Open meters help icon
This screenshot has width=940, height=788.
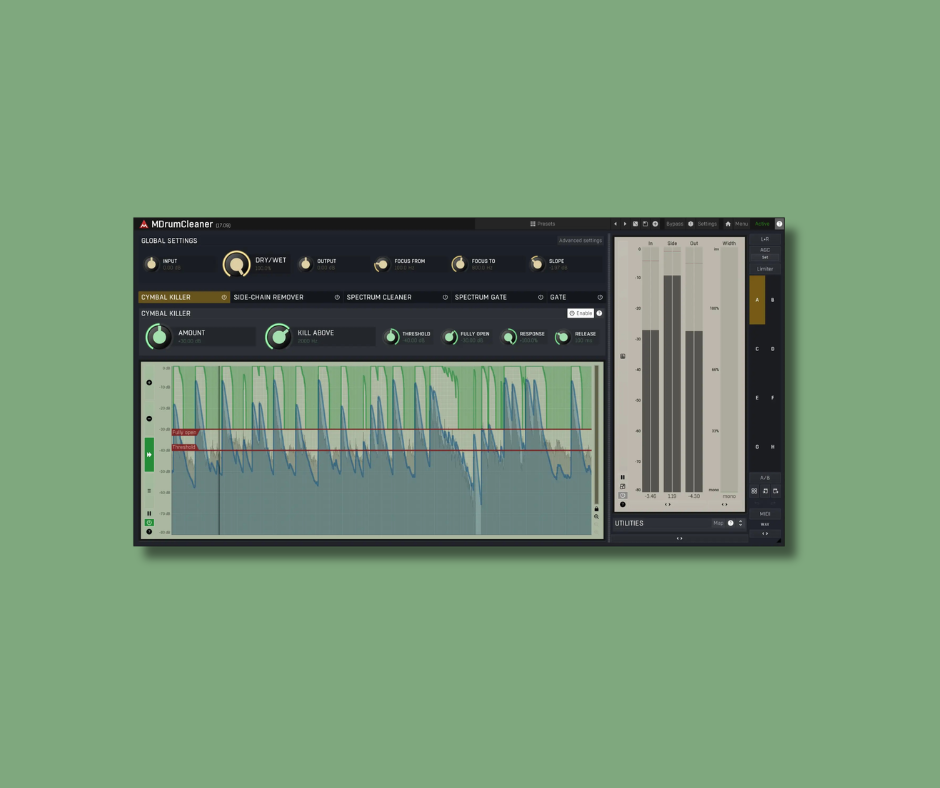coord(622,504)
